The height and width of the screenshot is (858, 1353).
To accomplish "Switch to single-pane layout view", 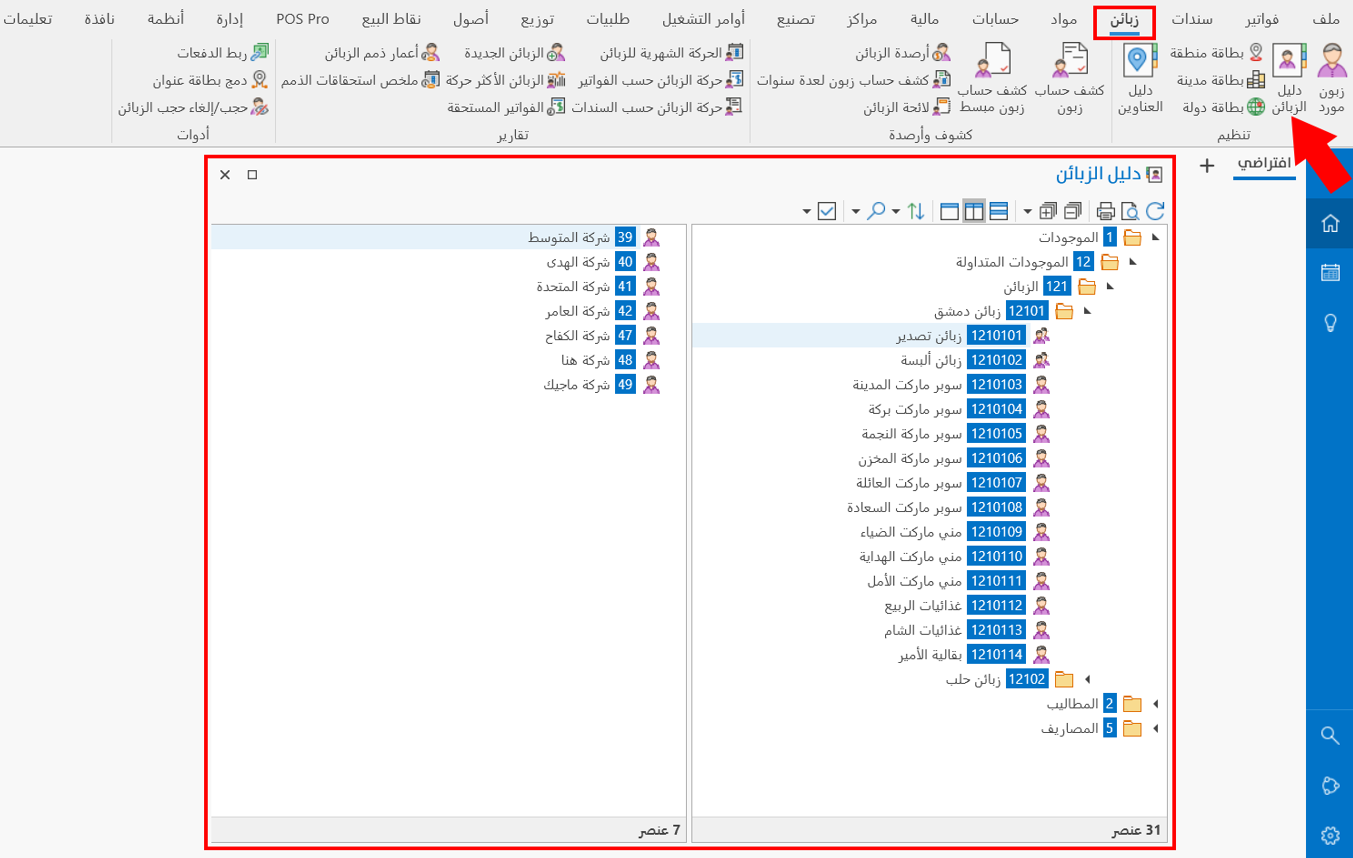I will pos(950,211).
